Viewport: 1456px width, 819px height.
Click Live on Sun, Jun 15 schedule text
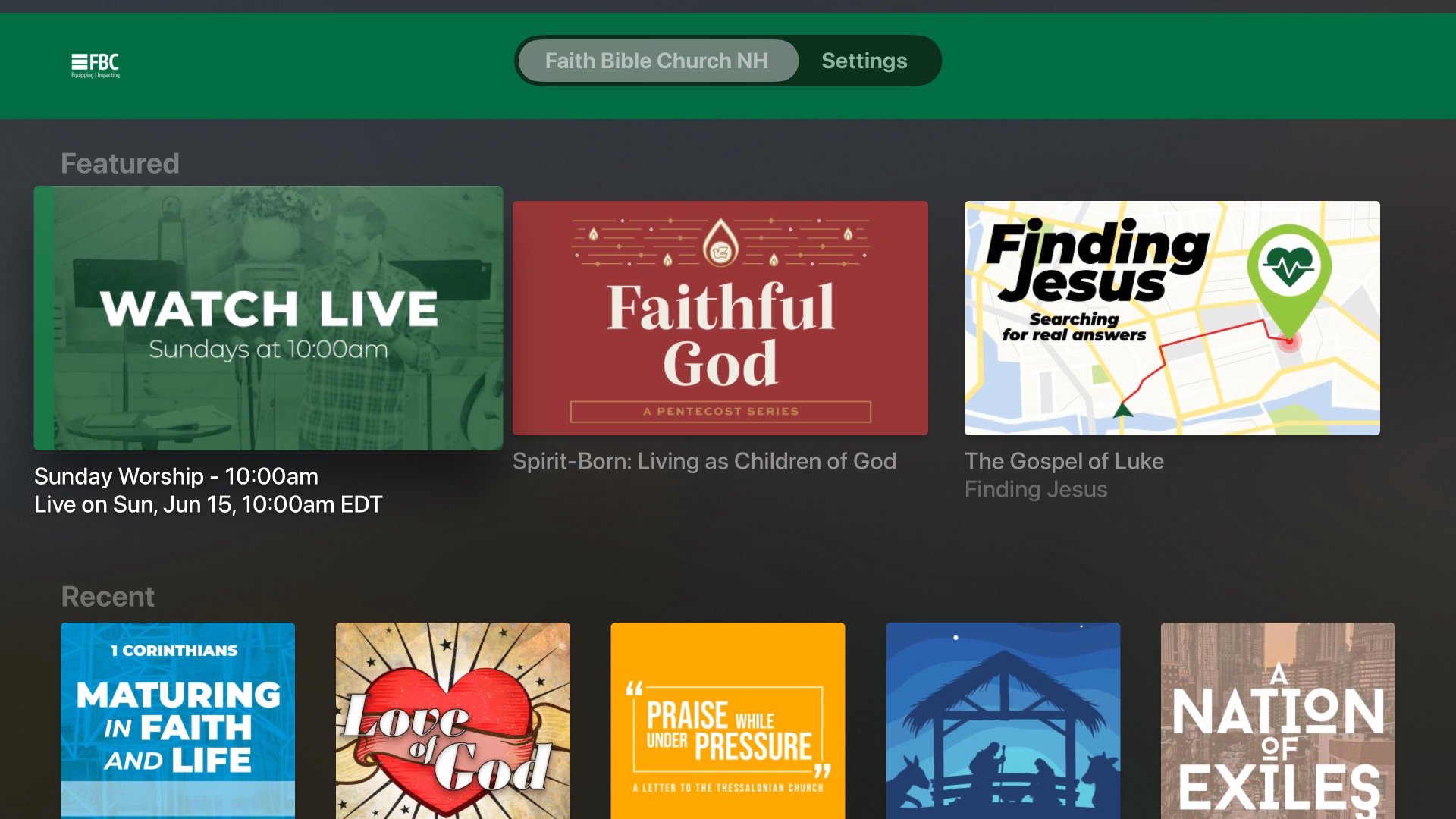(x=208, y=504)
